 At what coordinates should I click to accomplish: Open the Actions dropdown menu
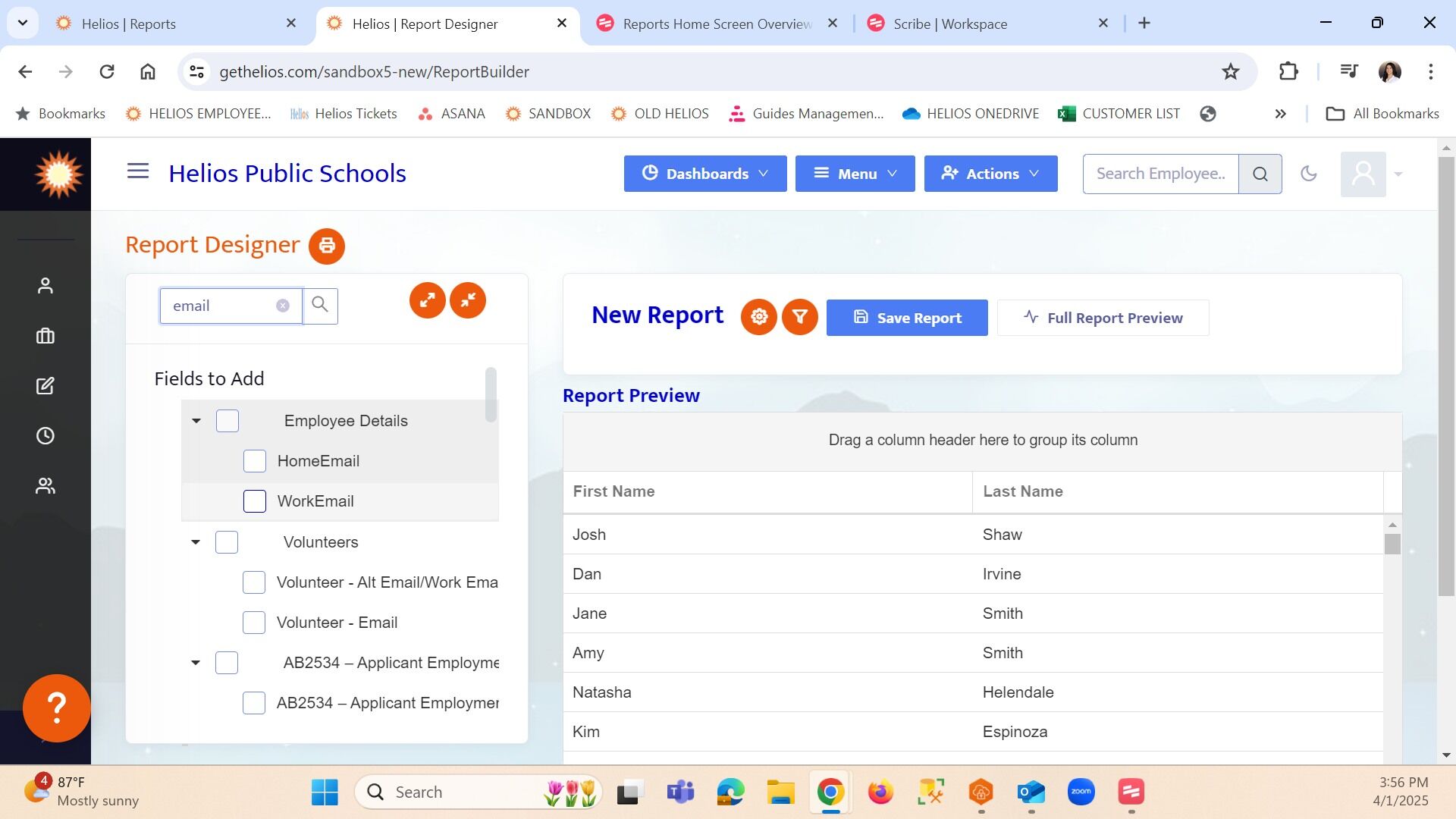(990, 174)
